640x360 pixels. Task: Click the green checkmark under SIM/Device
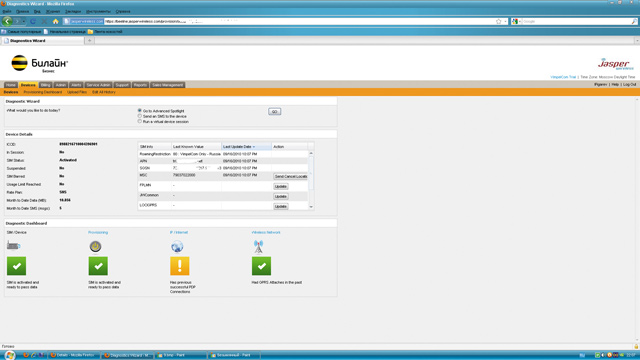click(16, 266)
